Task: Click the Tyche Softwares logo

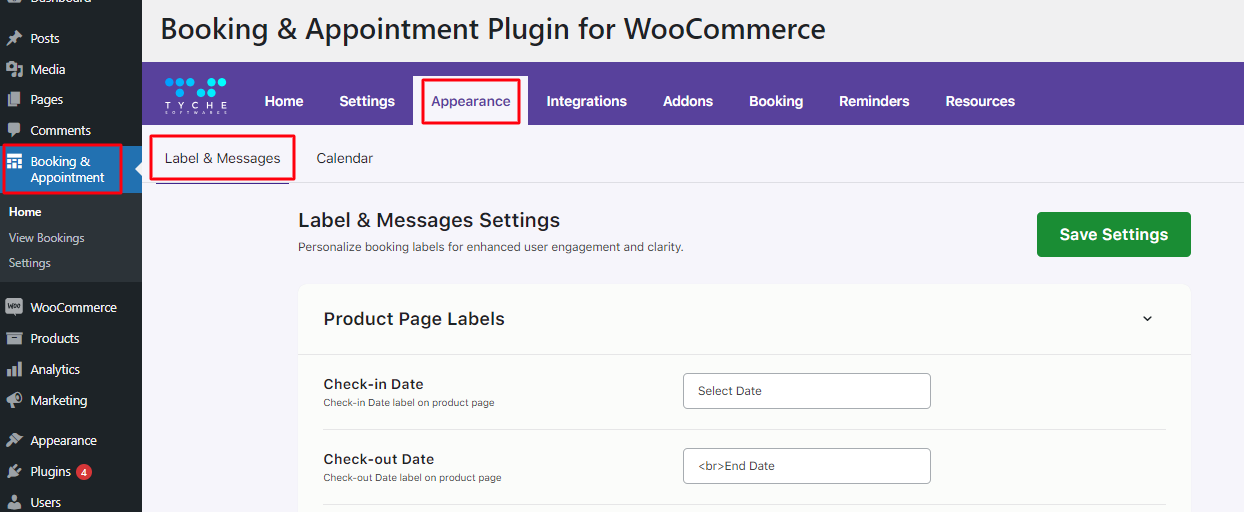Action: 196,95
